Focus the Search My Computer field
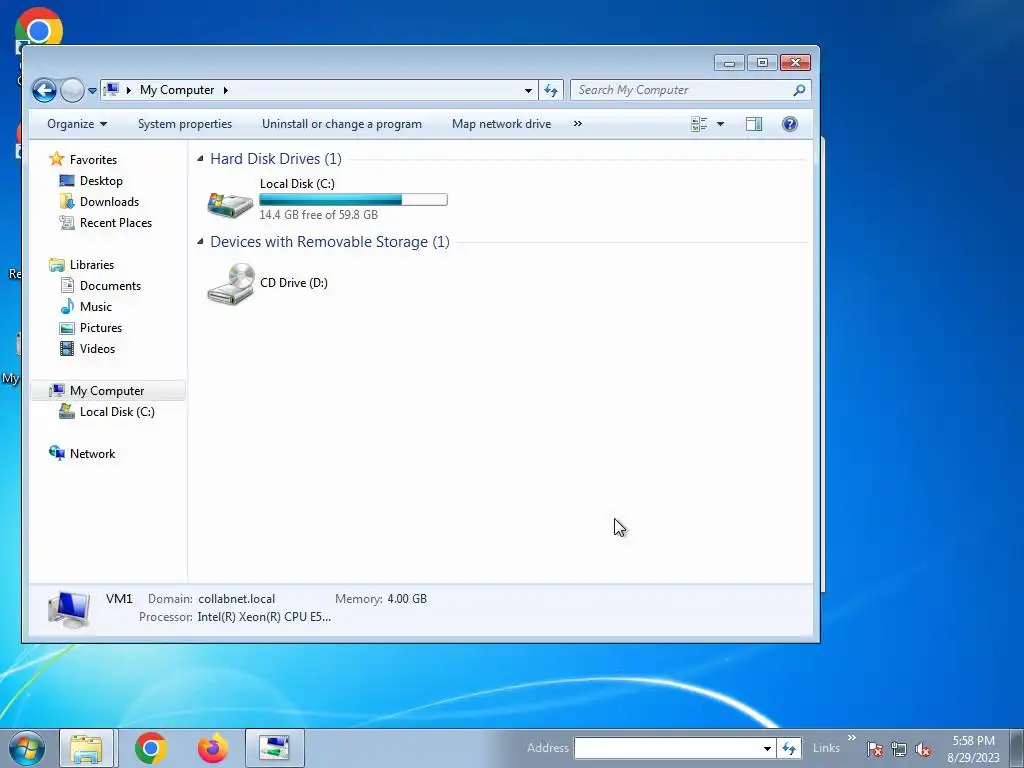The image size is (1024, 768). pos(690,90)
